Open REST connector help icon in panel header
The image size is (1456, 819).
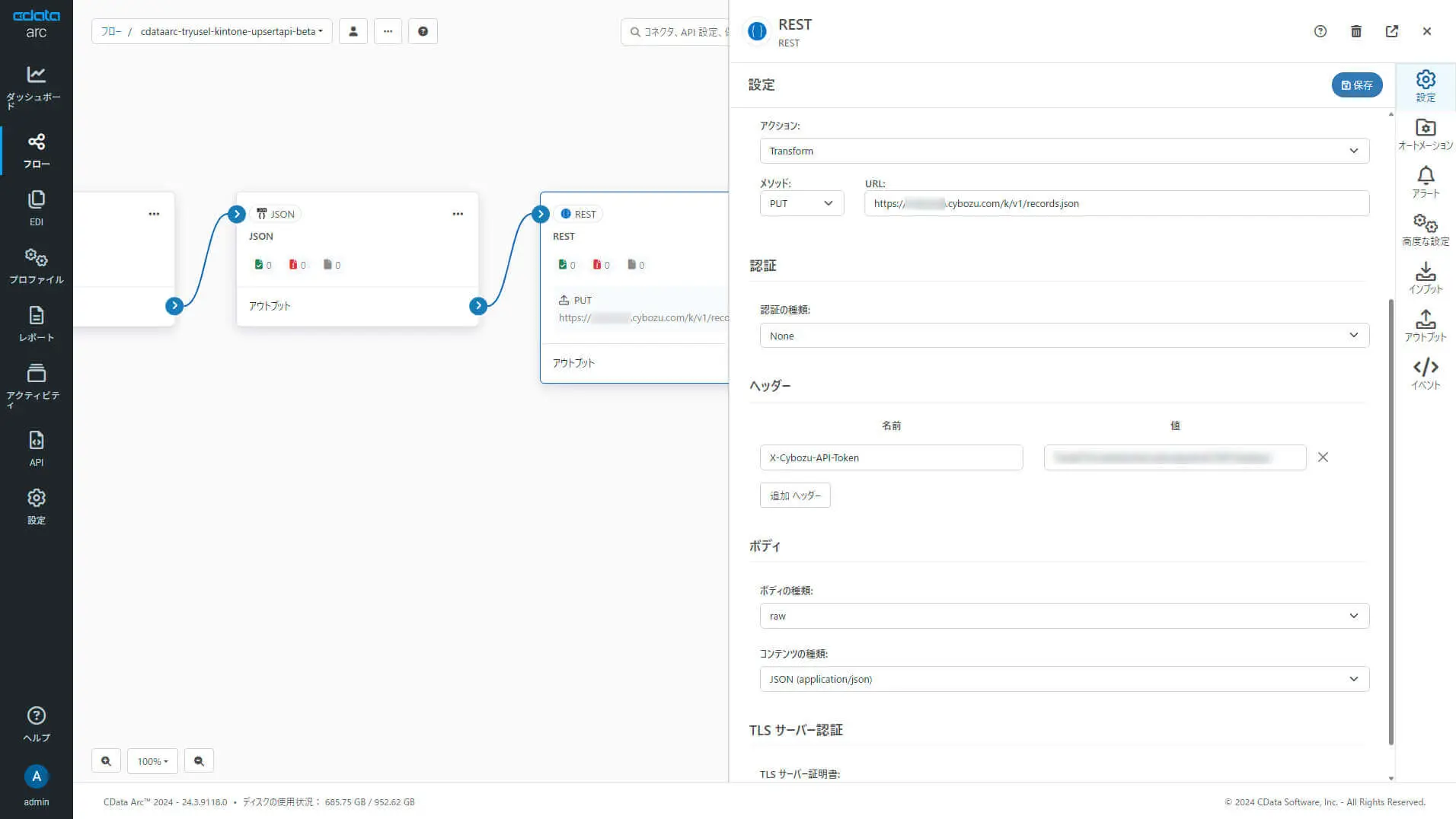[x=1320, y=31]
